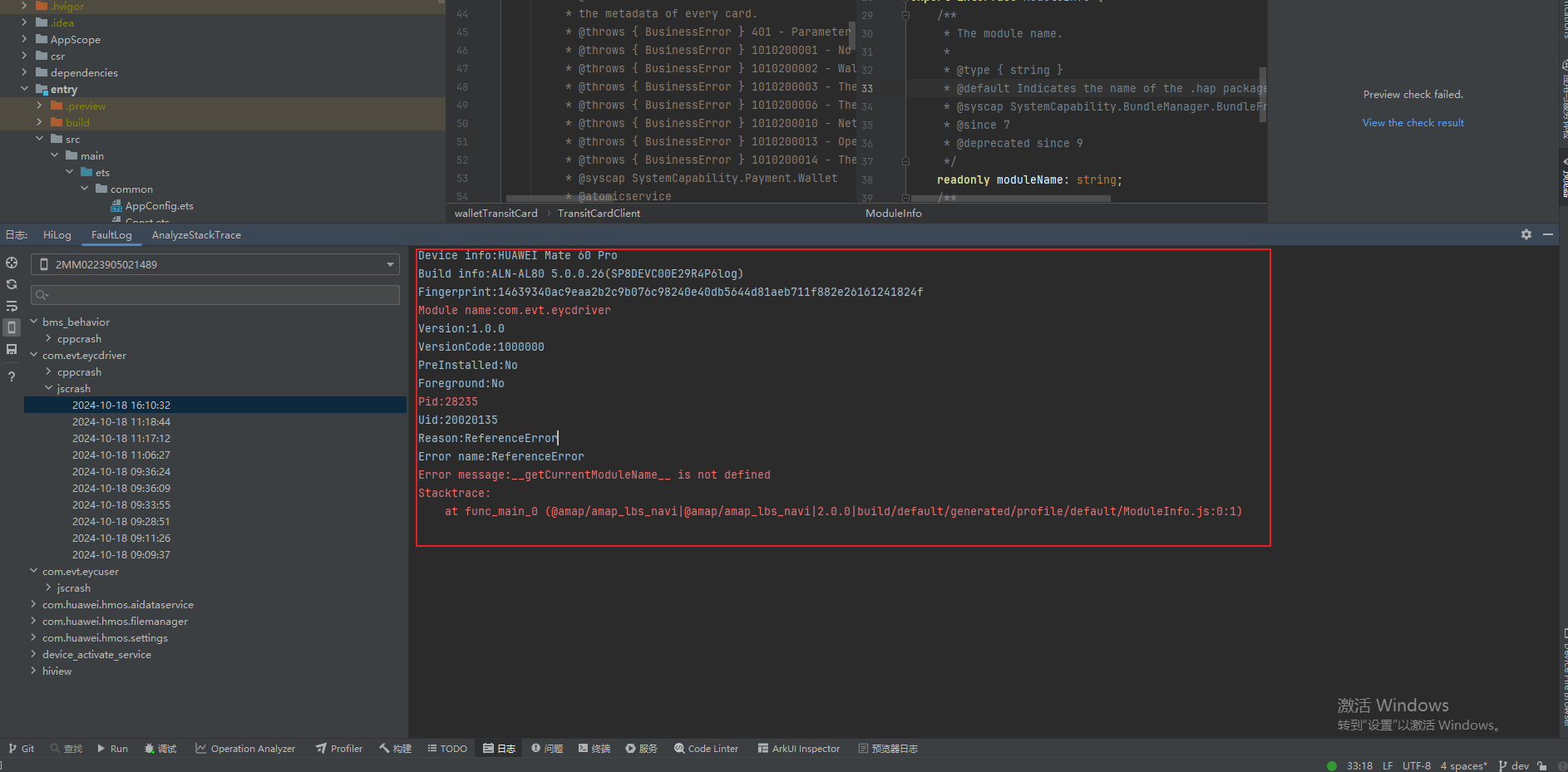Image resolution: width=1568 pixels, height=772 pixels.
Task: Open the Run tool window
Action: (112, 749)
